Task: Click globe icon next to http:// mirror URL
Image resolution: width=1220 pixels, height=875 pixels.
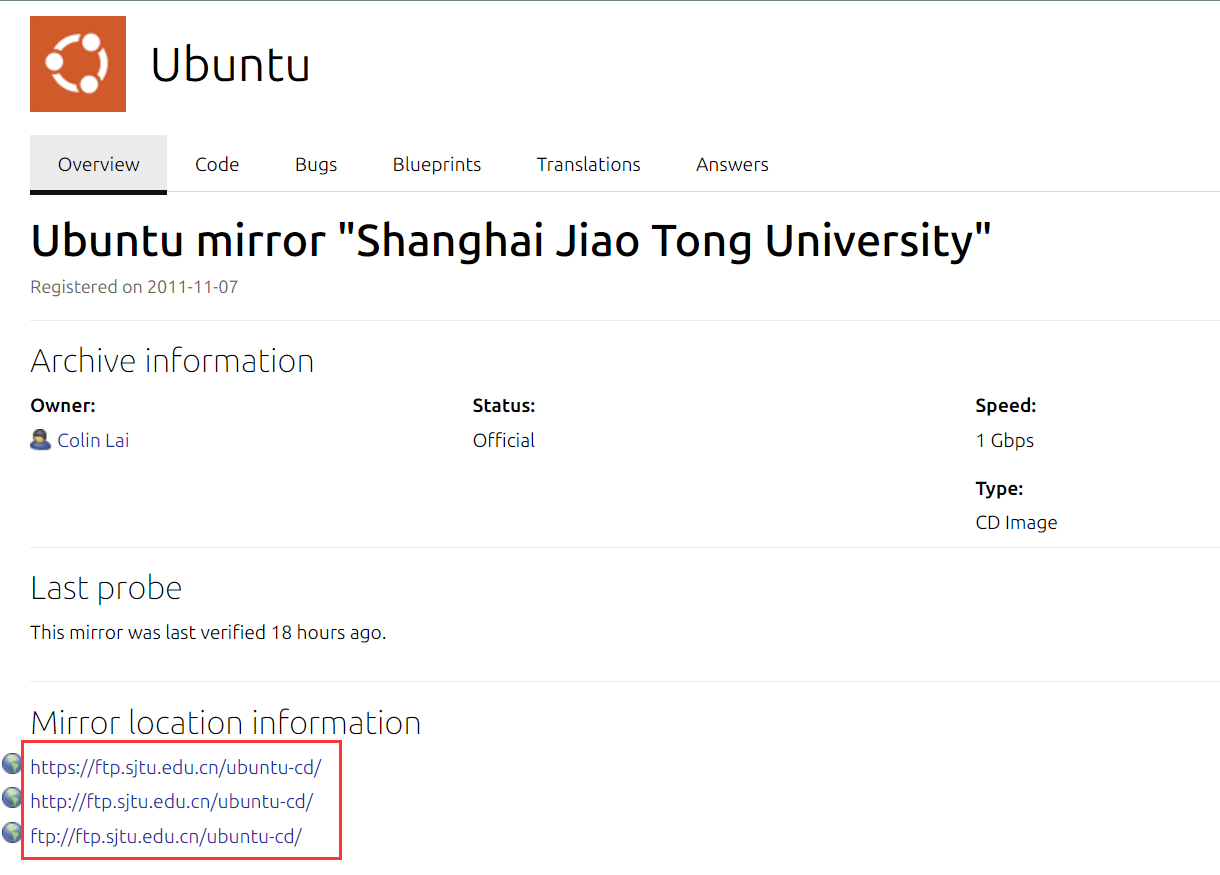Action: (12, 798)
